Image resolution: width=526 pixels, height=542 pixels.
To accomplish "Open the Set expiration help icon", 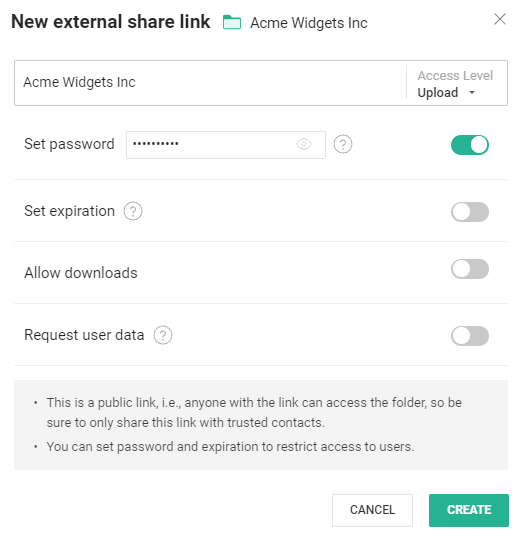I will pyautogui.click(x=133, y=211).
